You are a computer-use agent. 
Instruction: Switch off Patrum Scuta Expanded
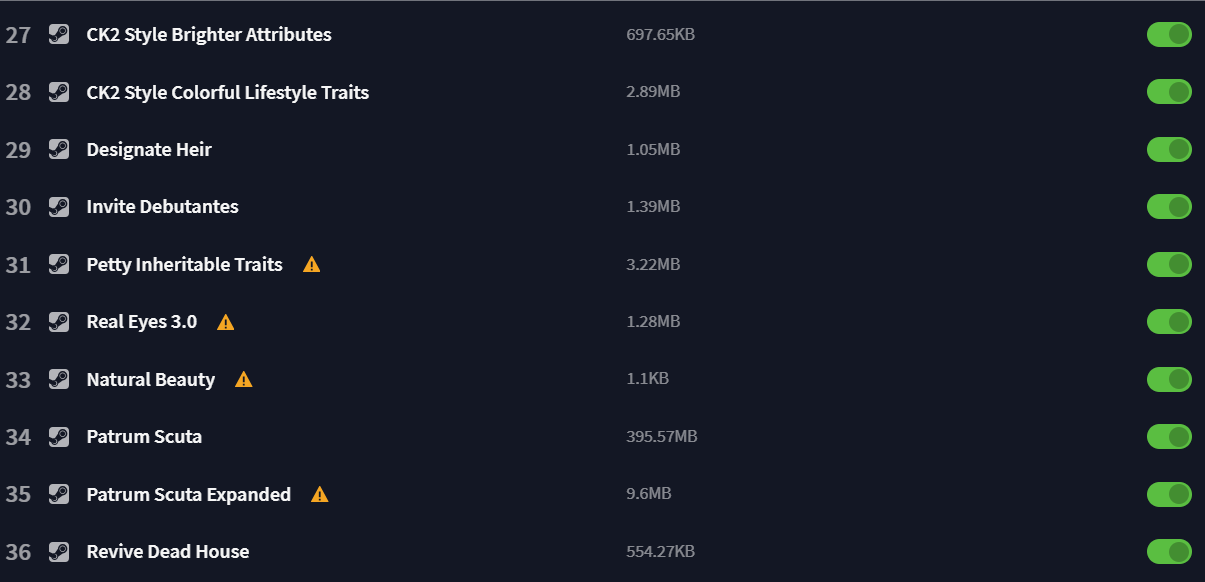click(1169, 494)
